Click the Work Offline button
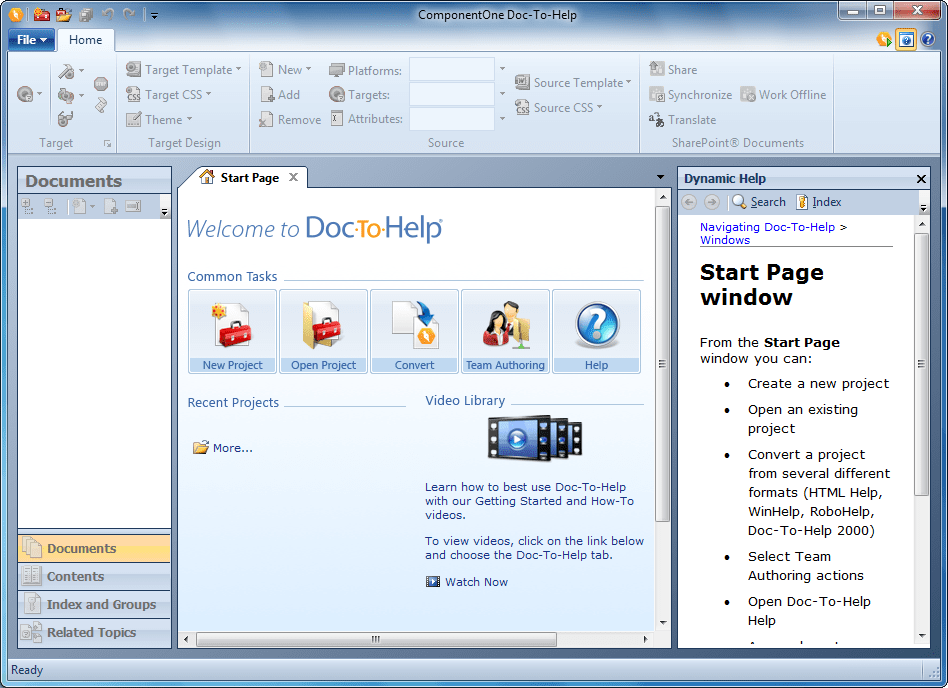This screenshot has width=948, height=688. pos(784,95)
